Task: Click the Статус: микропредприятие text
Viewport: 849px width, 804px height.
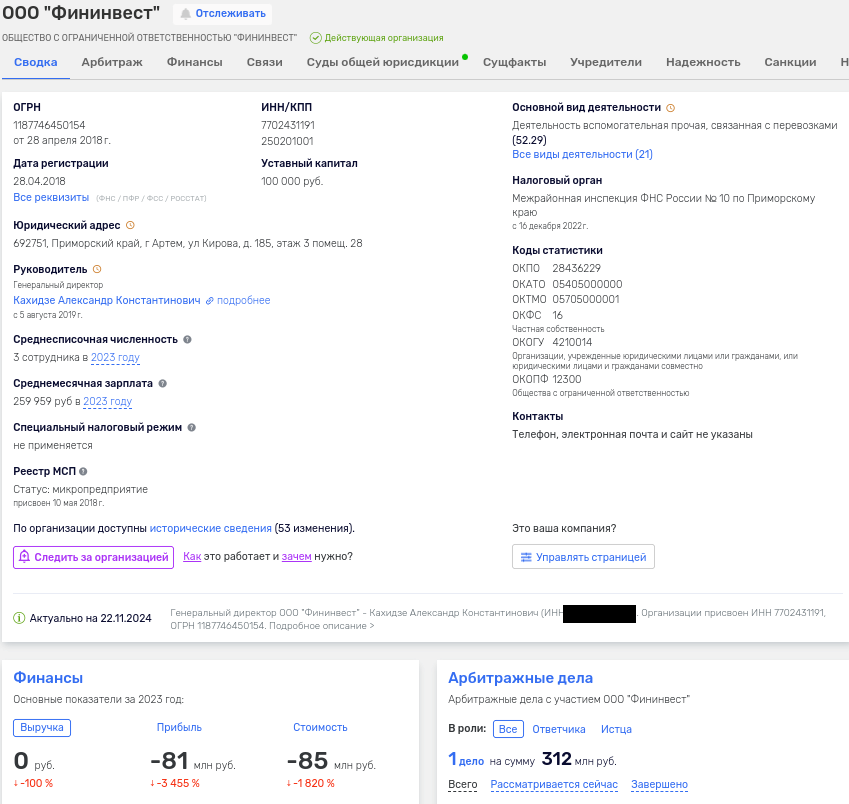Action: 81,489
